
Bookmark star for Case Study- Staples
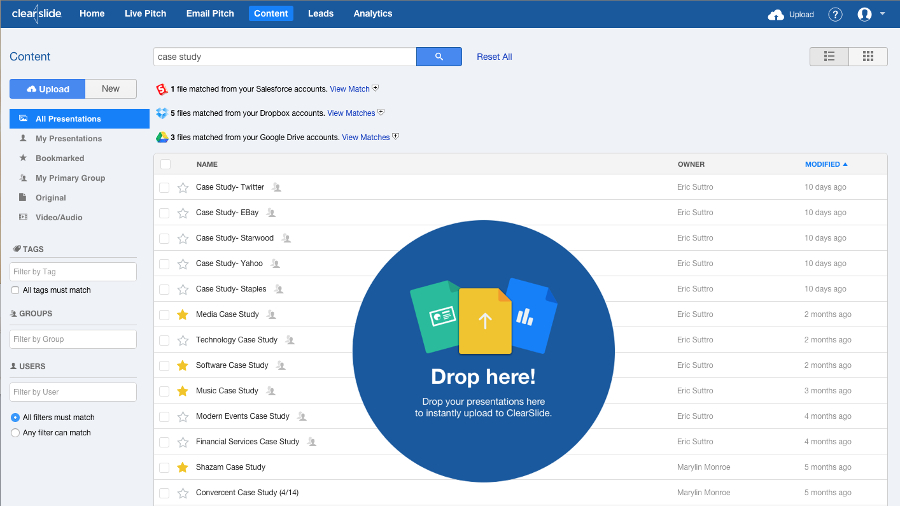183,290
